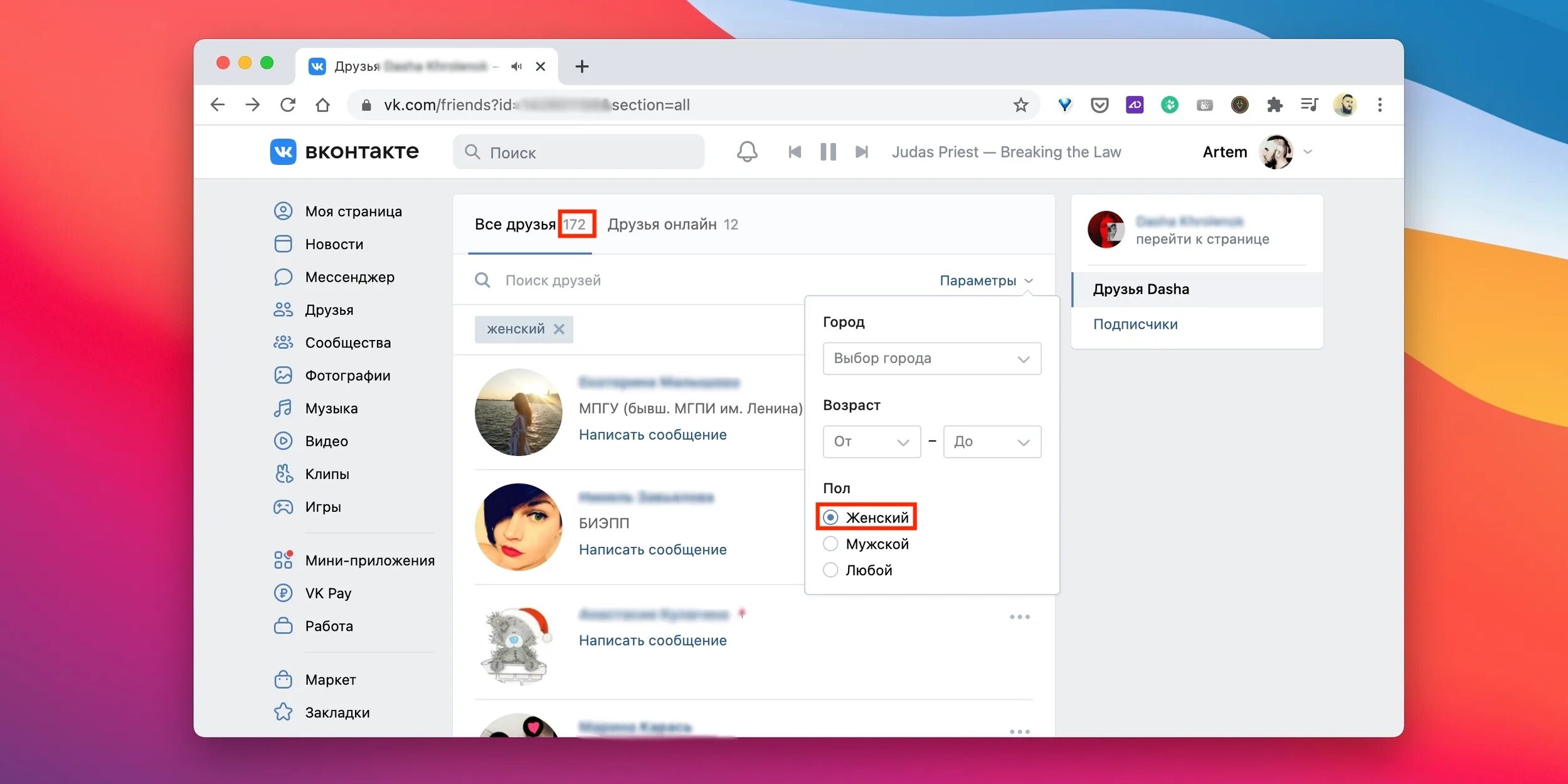Select the Любой gender option

click(x=830, y=570)
